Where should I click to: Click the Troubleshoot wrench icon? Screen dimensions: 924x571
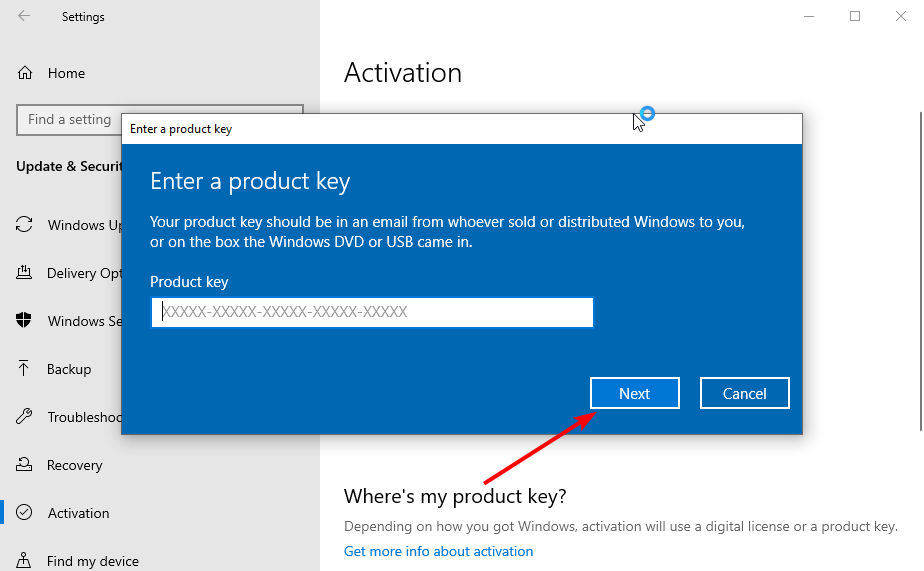click(25, 417)
